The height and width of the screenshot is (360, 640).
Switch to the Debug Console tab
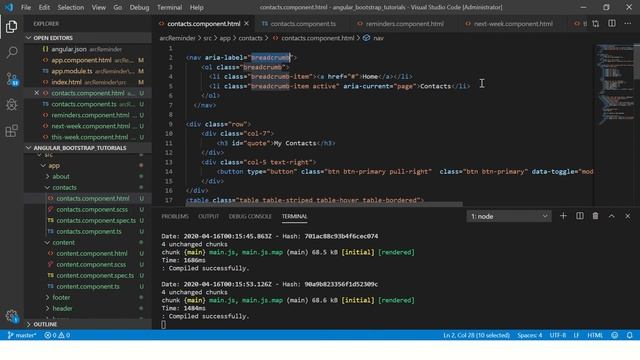click(x=250, y=216)
